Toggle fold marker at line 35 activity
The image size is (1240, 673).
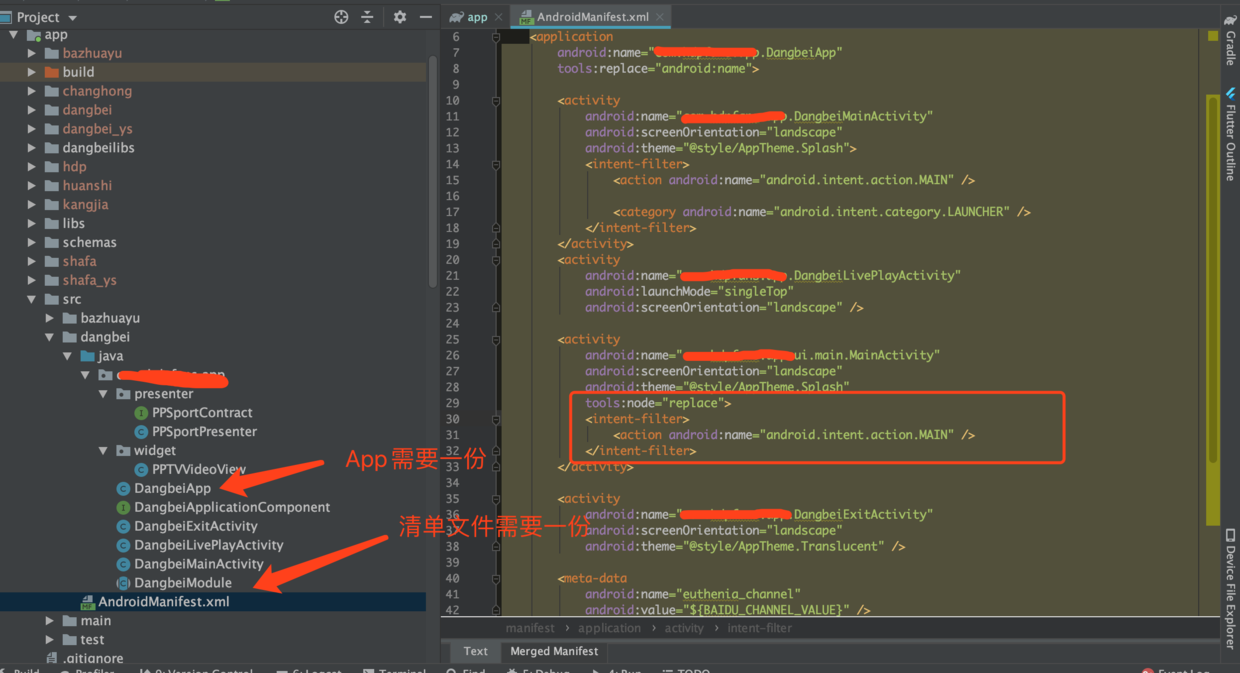tap(495, 499)
